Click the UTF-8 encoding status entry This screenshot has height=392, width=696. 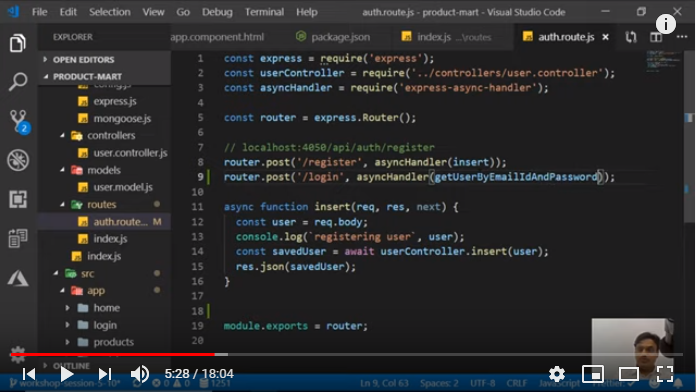click(482, 383)
